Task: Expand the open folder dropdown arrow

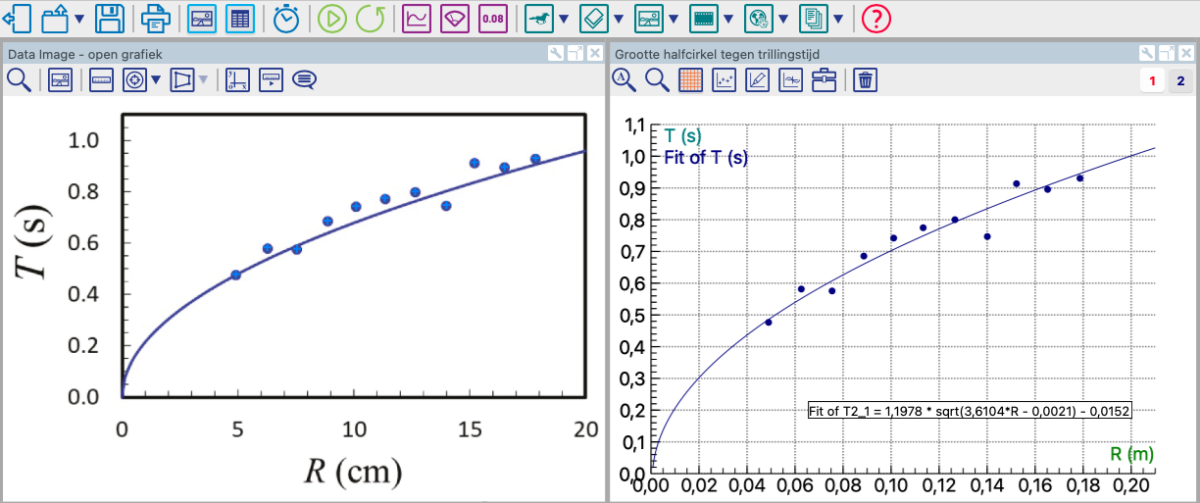Action: [79, 18]
